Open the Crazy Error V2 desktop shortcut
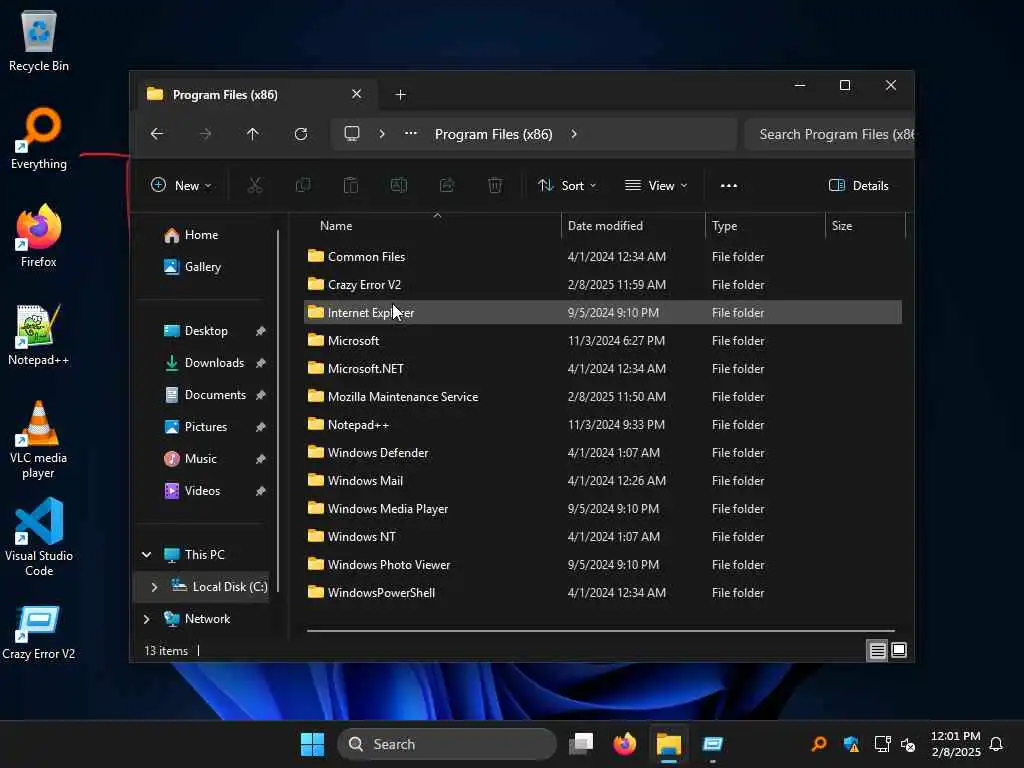The height and width of the screenshot is (768, 1024). point(39,632)
